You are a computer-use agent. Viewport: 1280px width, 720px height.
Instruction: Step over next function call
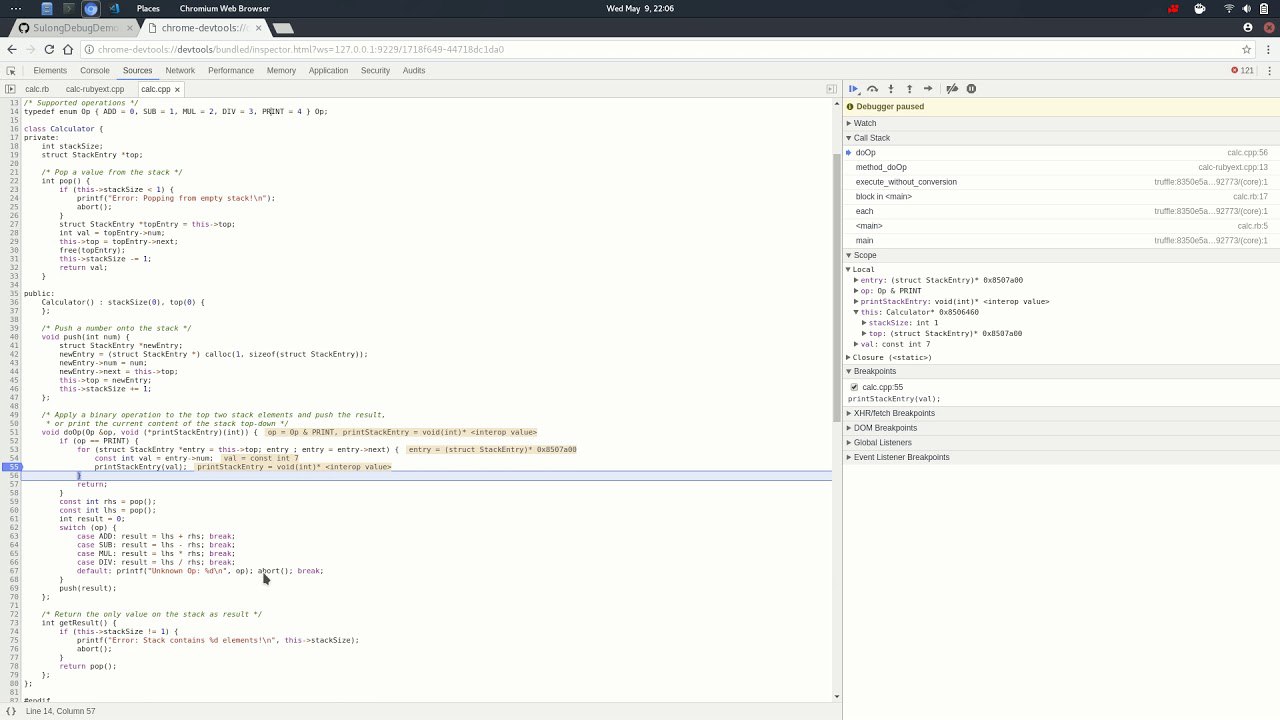pyautogui.click(x=872, y=89)
